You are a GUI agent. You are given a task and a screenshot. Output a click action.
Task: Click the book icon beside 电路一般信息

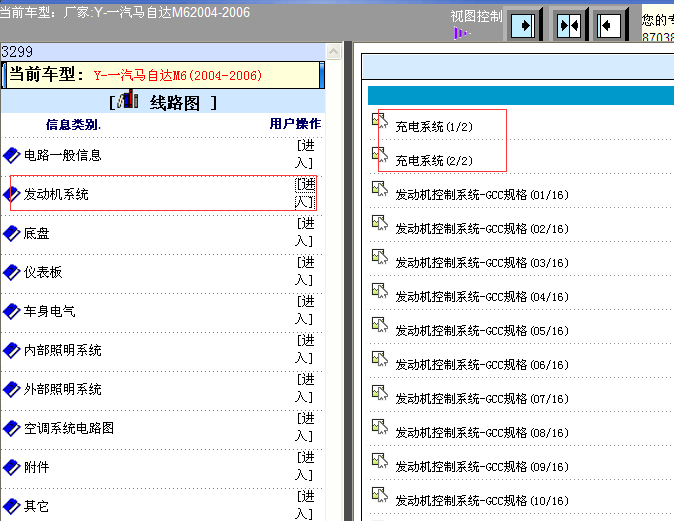click(12, 155)
